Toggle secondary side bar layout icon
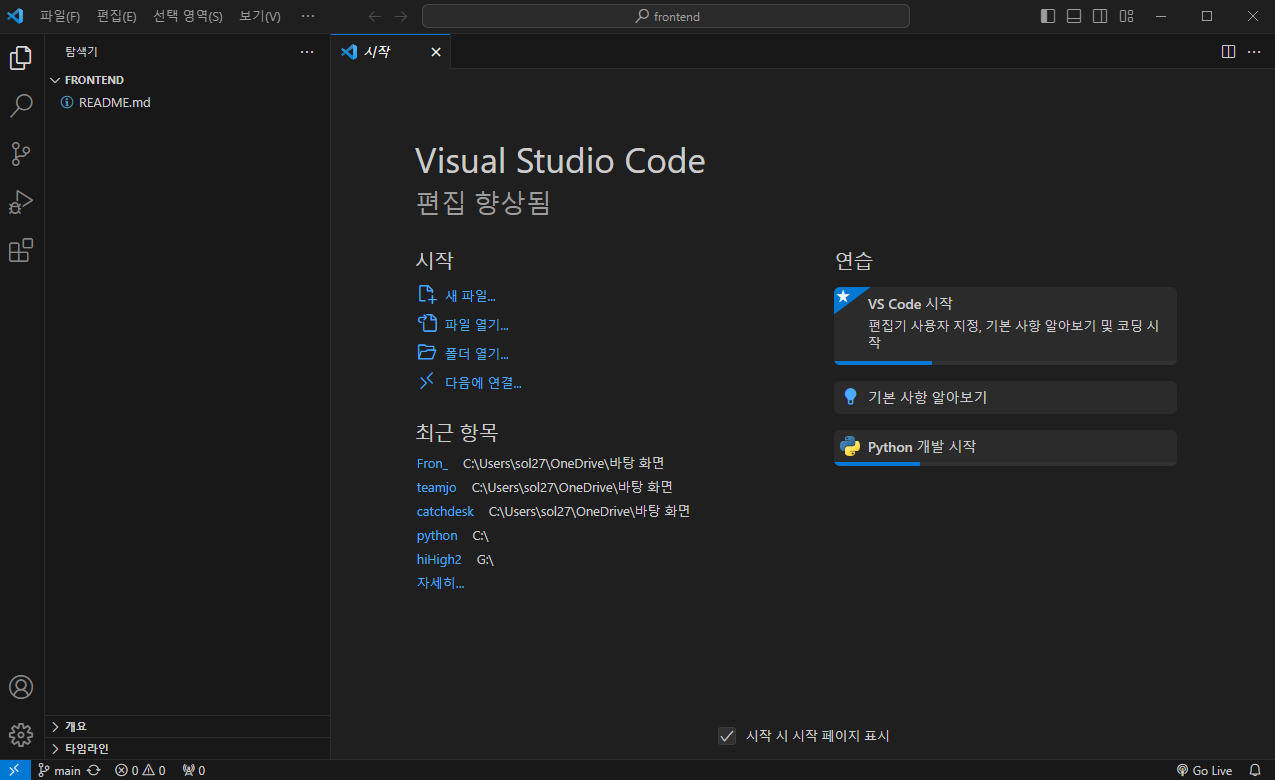The height and width of the screenshot is (780, 1275). (x=1100, y=16)
